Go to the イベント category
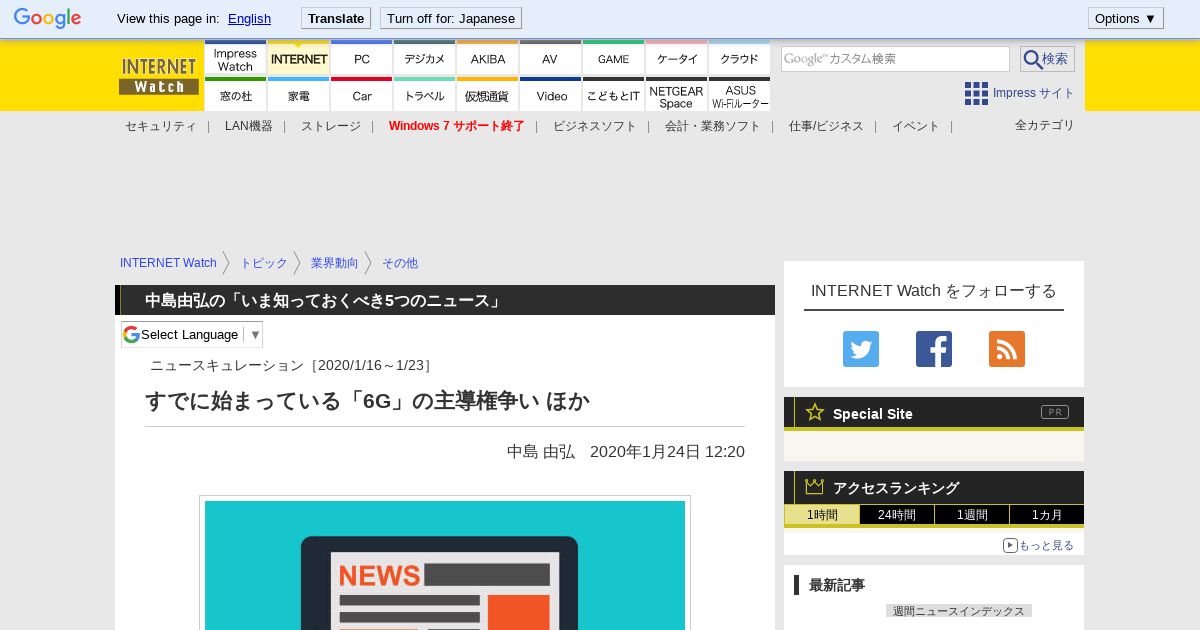 pos(916,126)
